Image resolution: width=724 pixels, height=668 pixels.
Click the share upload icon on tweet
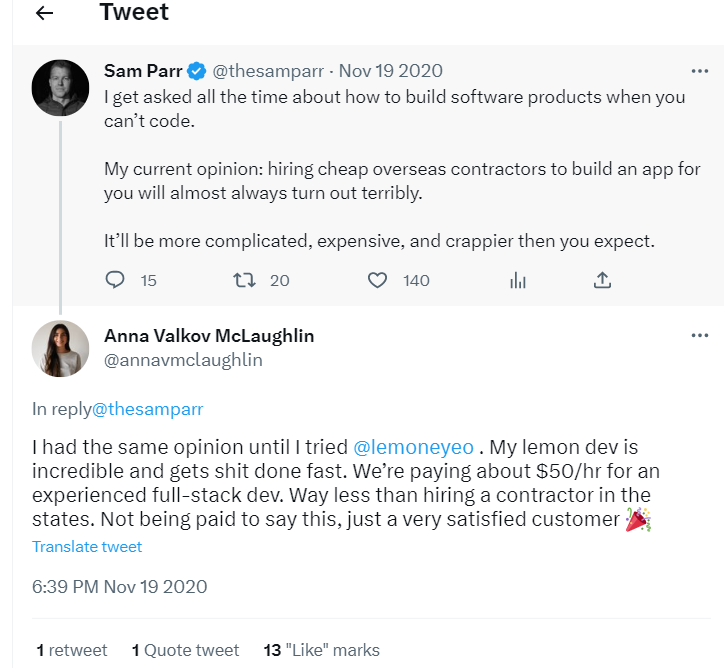tap(602, 280)
